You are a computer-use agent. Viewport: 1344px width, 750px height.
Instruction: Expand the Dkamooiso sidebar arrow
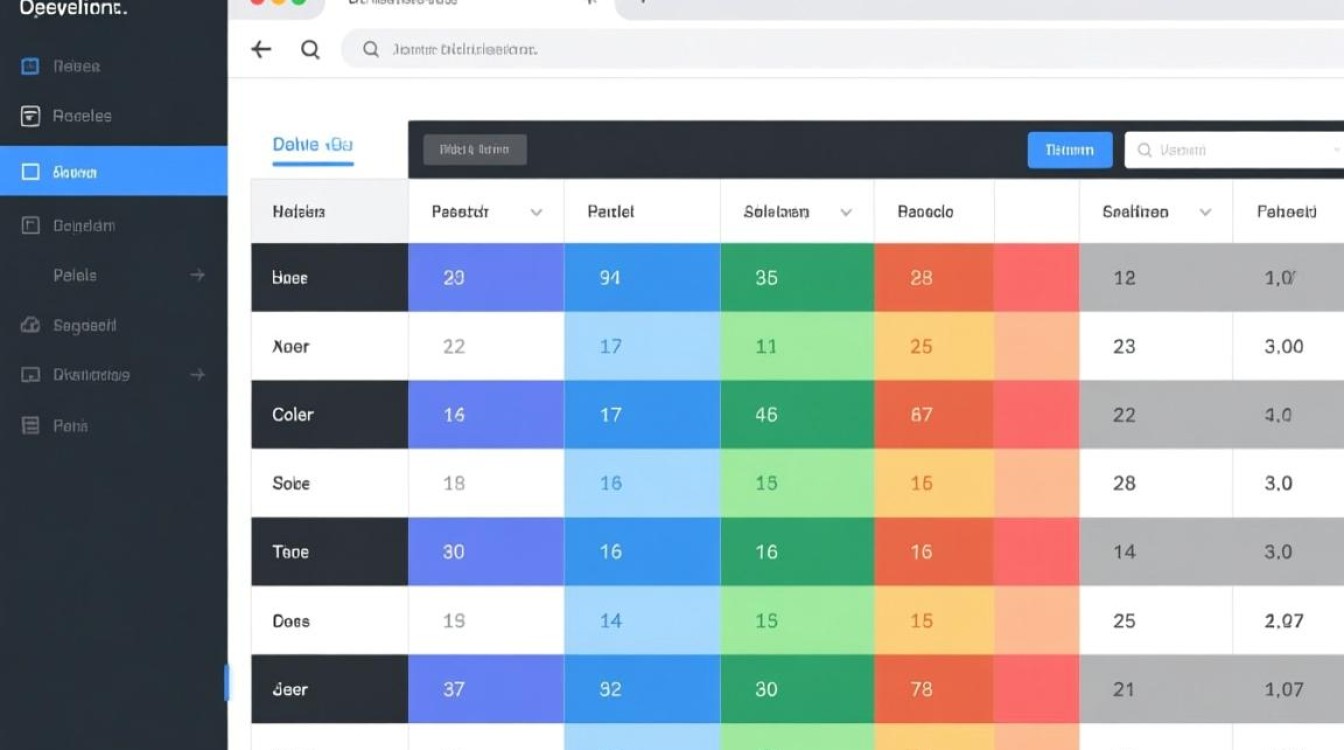click(x=197, y=375)
